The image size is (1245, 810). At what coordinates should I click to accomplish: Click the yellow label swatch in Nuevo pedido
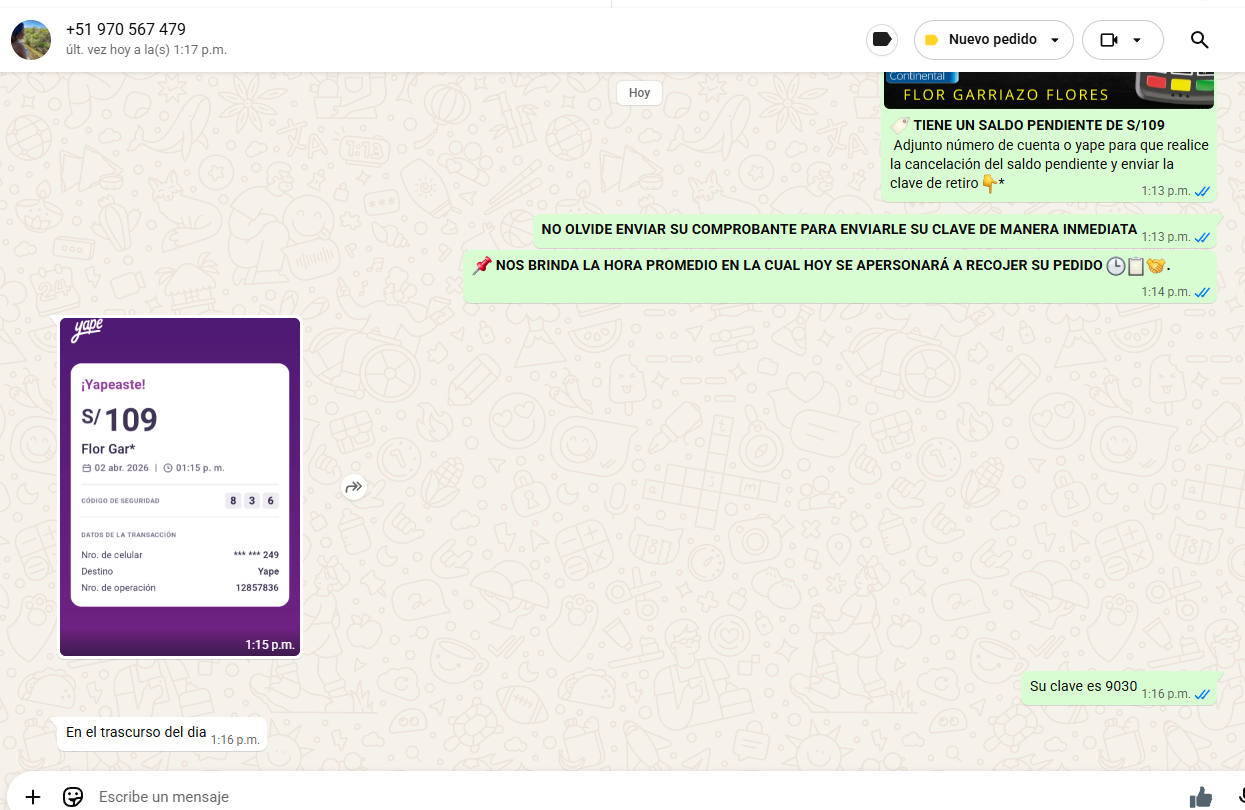932,40
